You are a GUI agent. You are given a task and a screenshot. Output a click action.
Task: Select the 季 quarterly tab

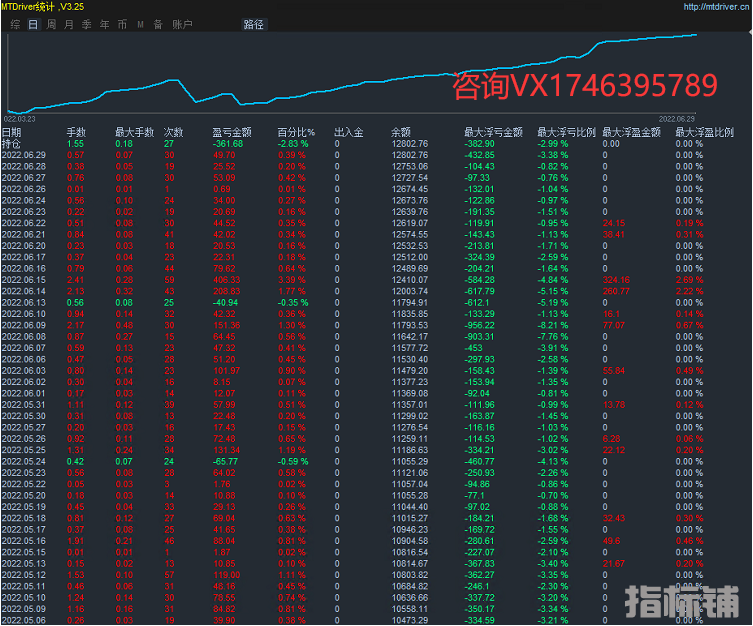pos(86,23)
